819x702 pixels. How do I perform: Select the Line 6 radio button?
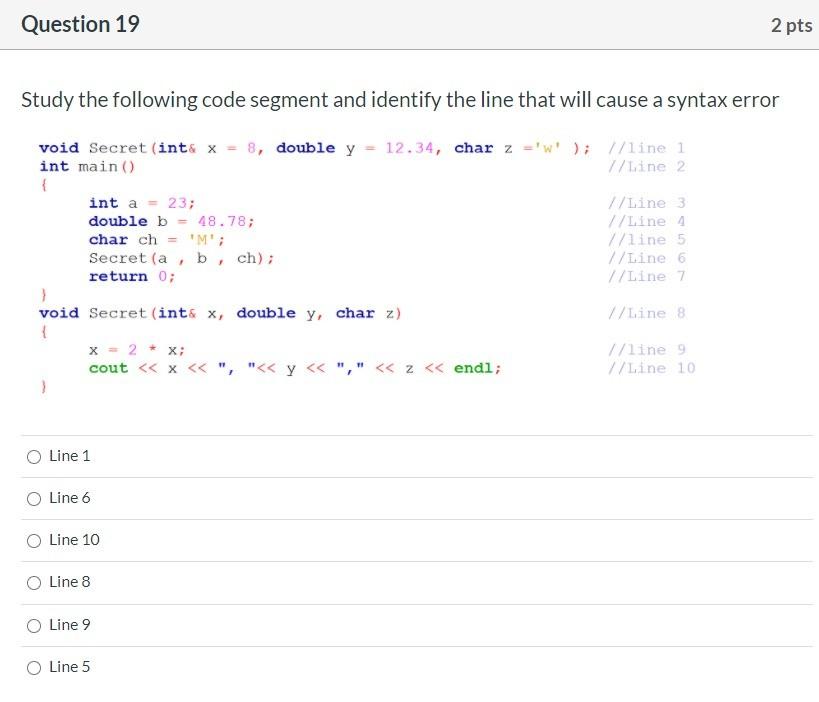pos(34,498)
